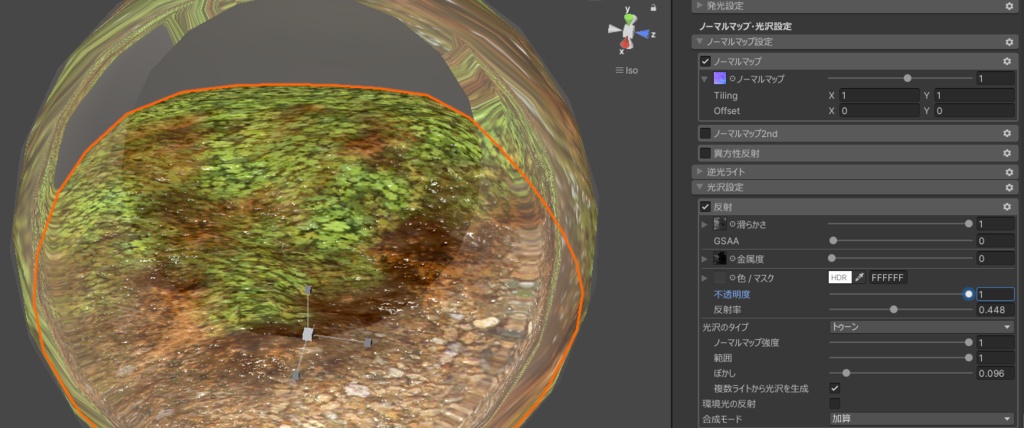
Task: Enable the ノーマルマップ2nd checkbox
Action: pos(705,133)
